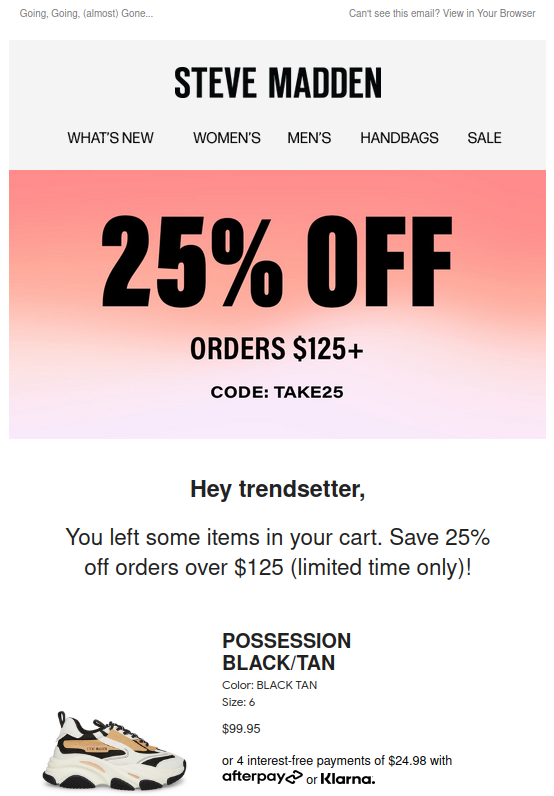Click the ORDERS $125+ banner text
Image resolution: width=554 pixels, height=796 pixels.
coord(277,349)
